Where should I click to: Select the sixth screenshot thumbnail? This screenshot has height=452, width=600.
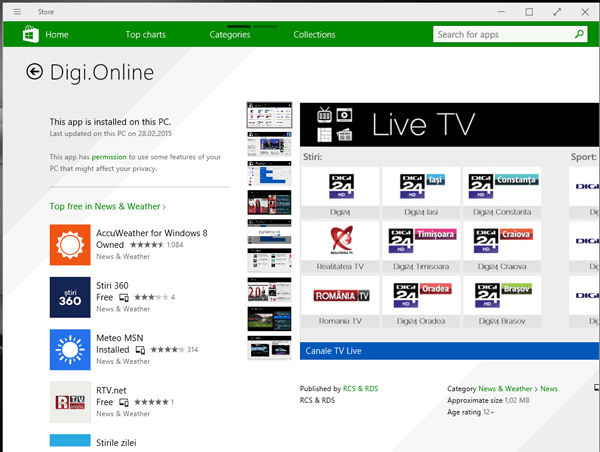(x=269, y=261)
